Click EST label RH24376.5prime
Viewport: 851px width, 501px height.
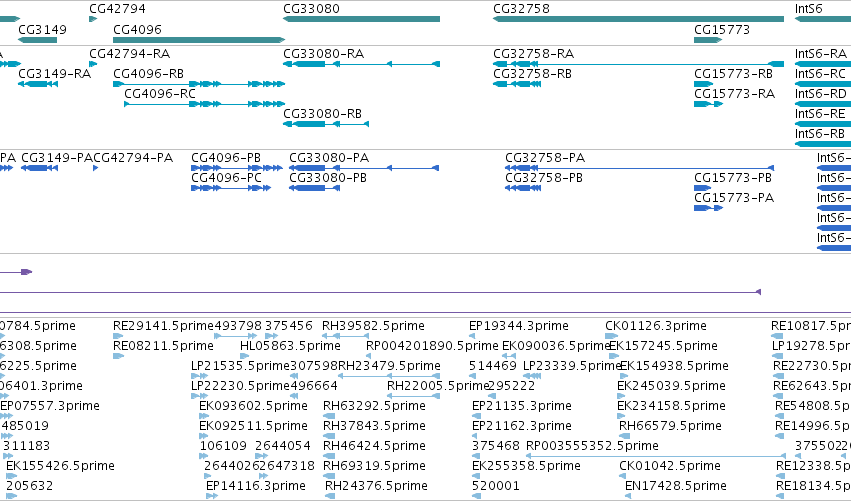coord(376,487)
